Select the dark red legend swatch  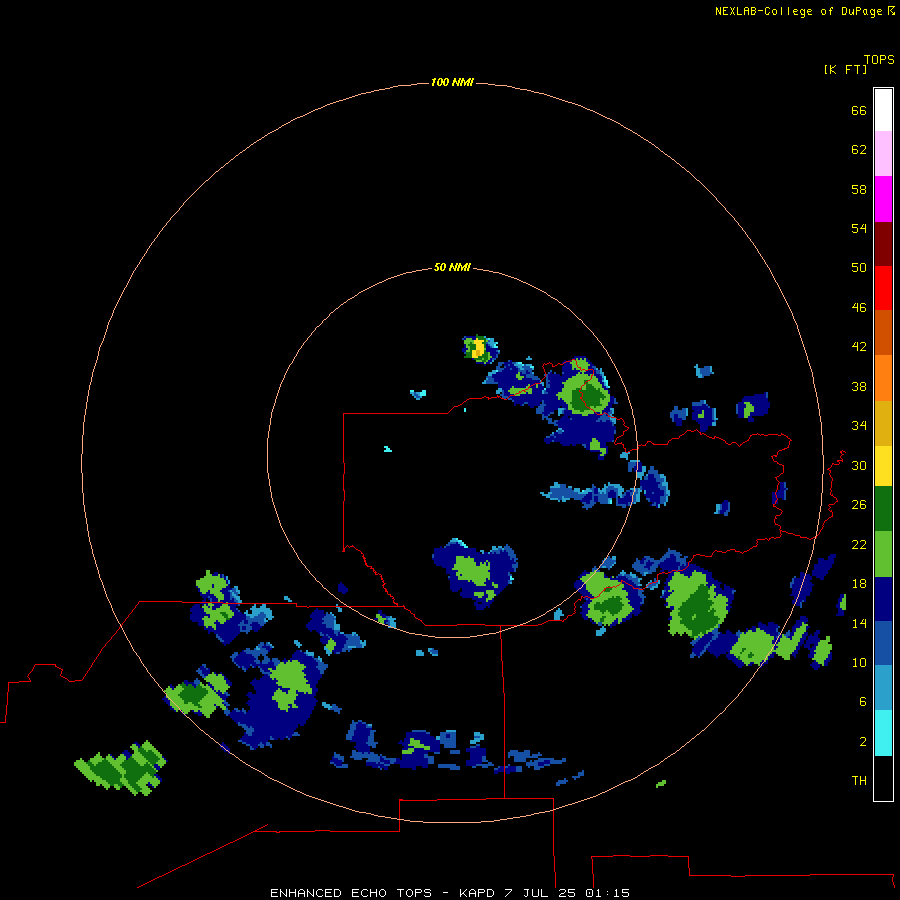pos(883,244)
